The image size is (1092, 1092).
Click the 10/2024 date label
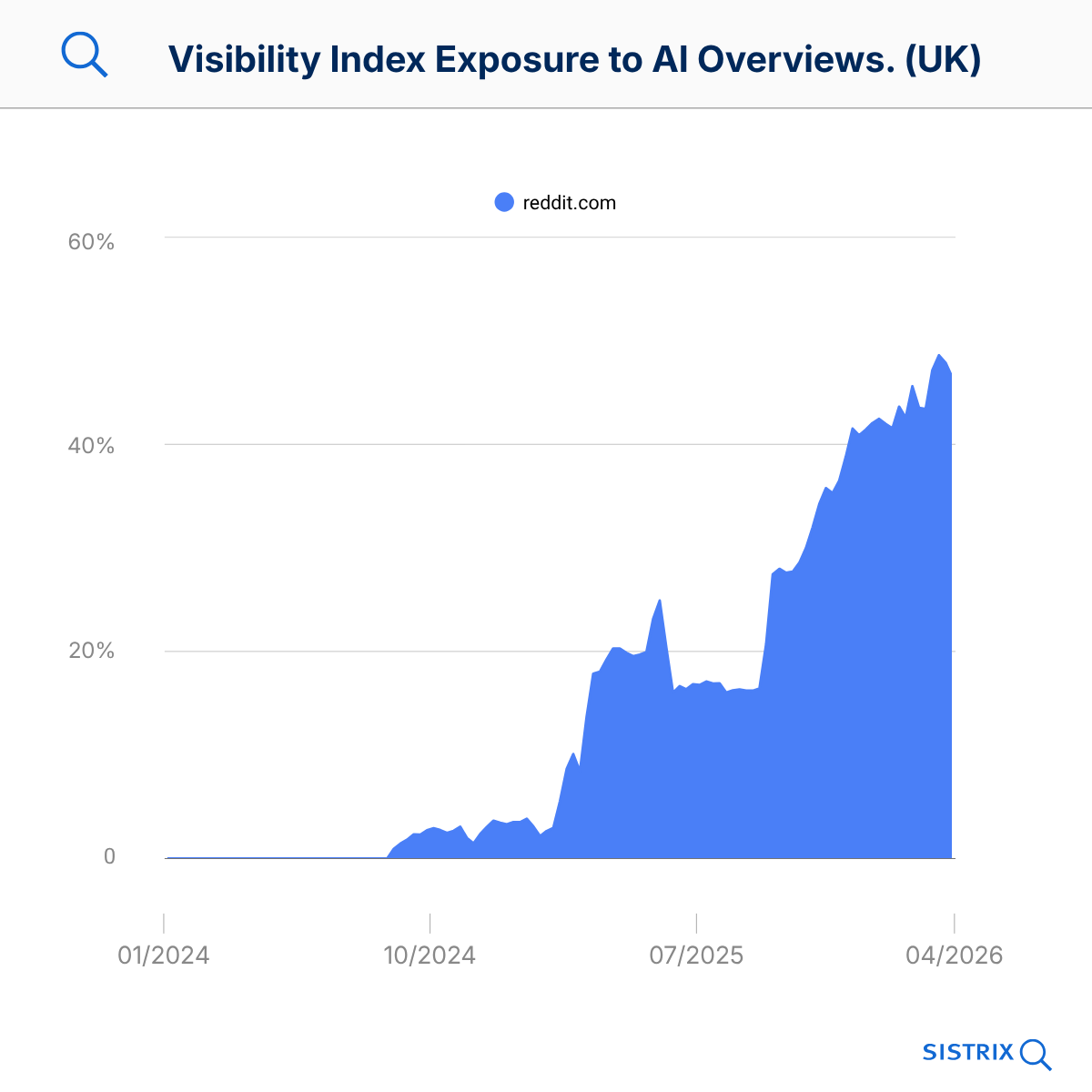430,955
